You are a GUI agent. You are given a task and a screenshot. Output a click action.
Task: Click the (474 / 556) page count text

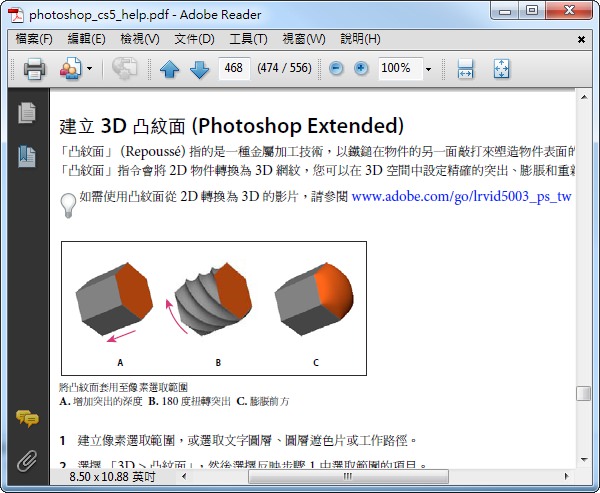(x=284, y=68)
